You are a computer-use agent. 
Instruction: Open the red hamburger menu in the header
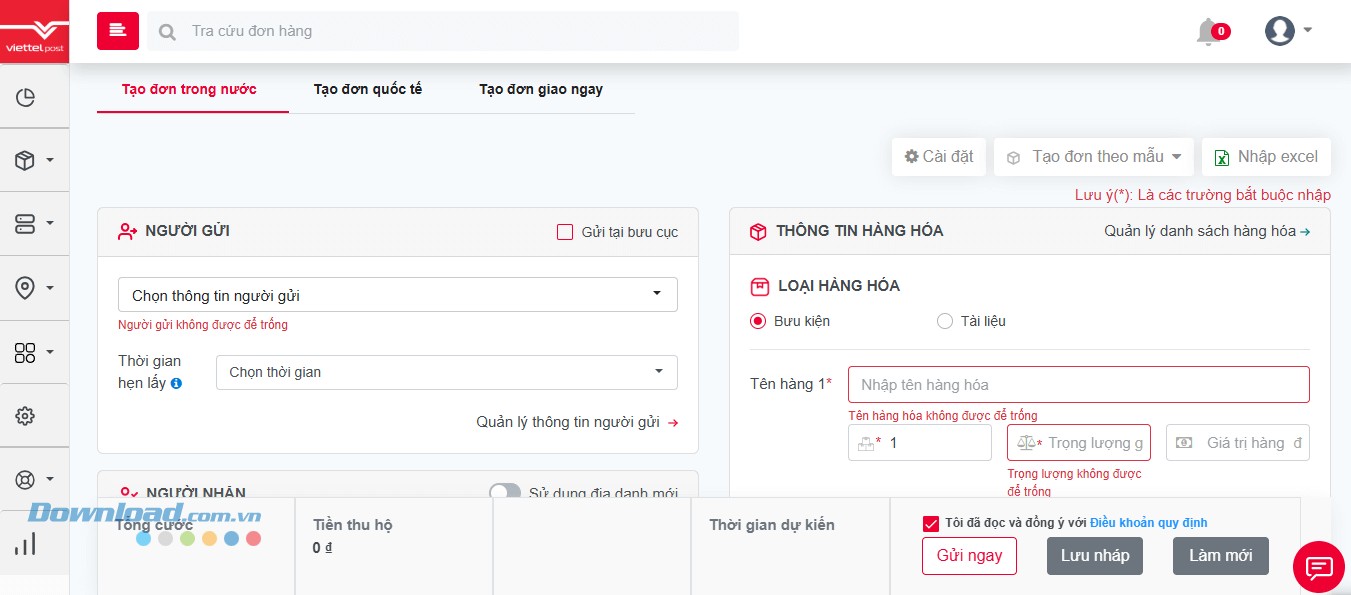(x=117, y=31)
